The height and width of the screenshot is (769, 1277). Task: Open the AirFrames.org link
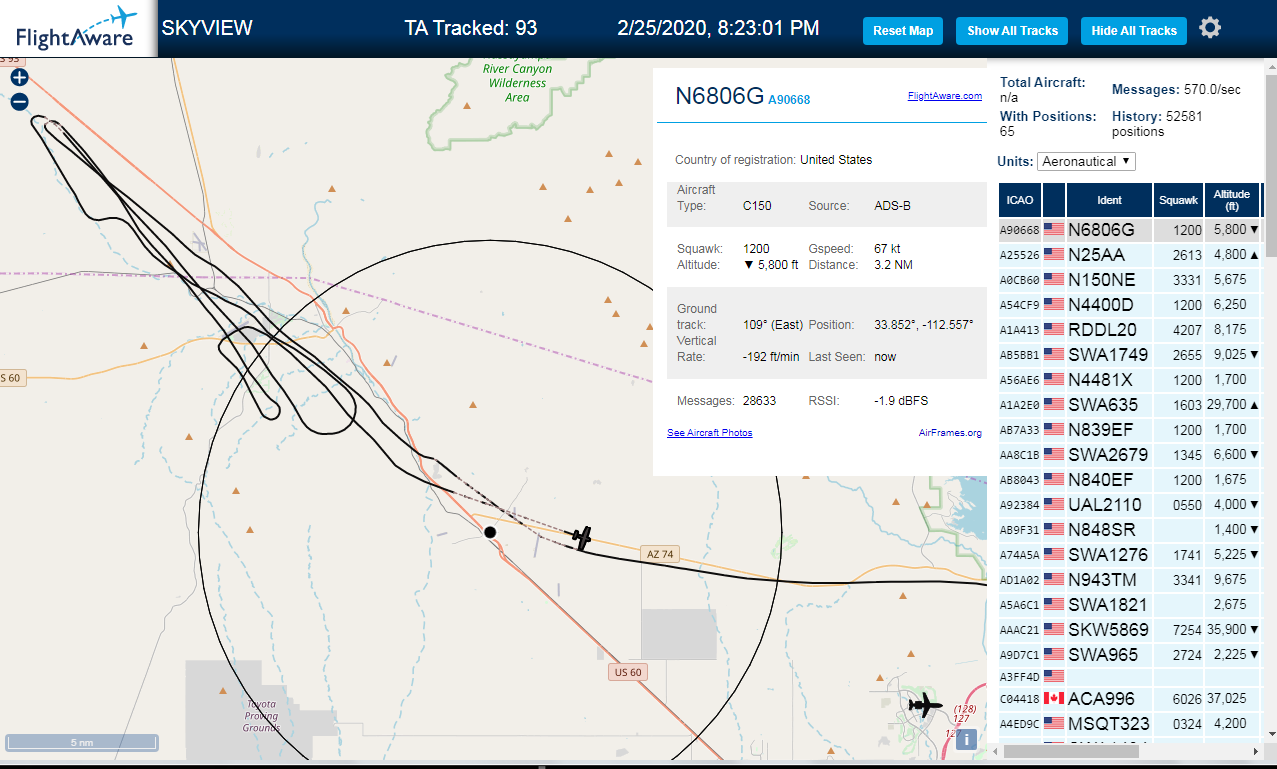tap(950, 433)
